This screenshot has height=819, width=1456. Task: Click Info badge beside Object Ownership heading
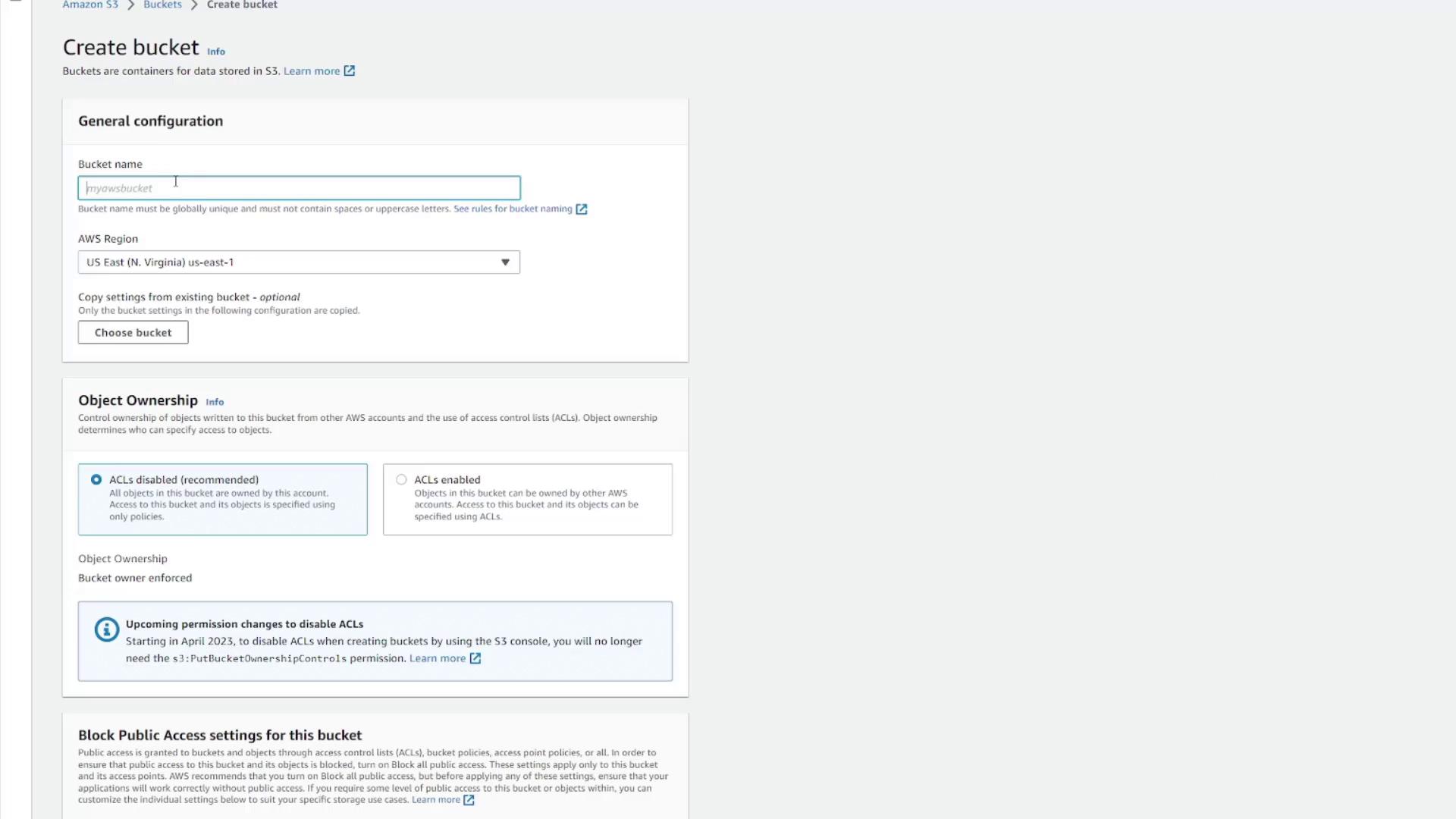[215, 402]
